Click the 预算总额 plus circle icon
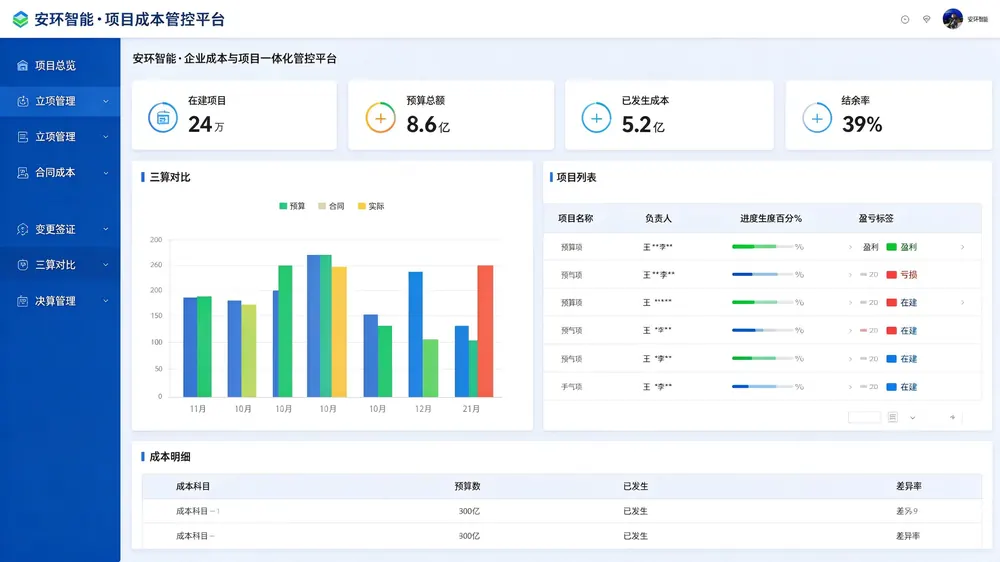The height and width of the screenshot is (562, 1000). tap(380, 118)
